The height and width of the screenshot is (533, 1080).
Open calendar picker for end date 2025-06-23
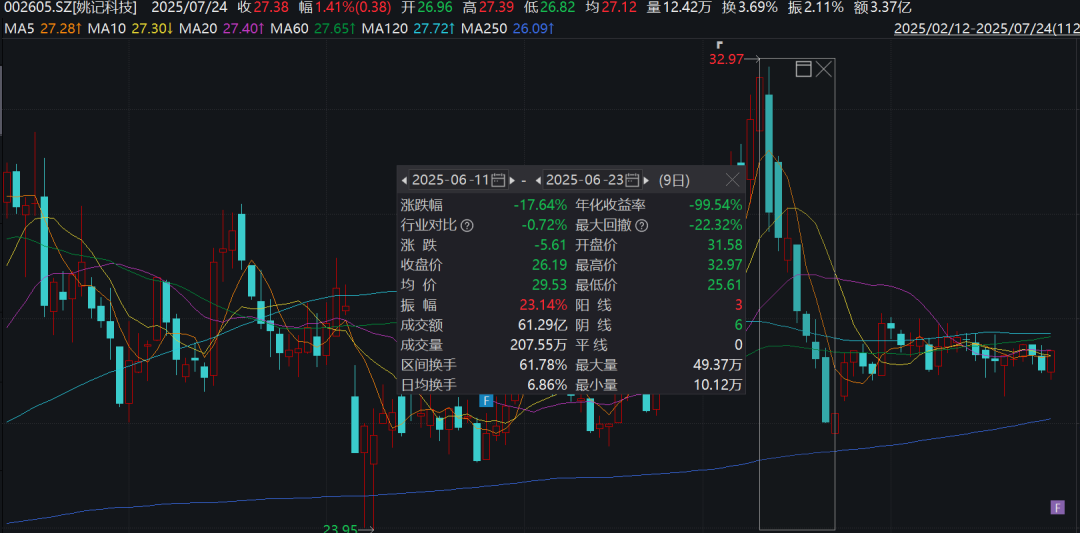pyautogui.click(x=634, y=180)
